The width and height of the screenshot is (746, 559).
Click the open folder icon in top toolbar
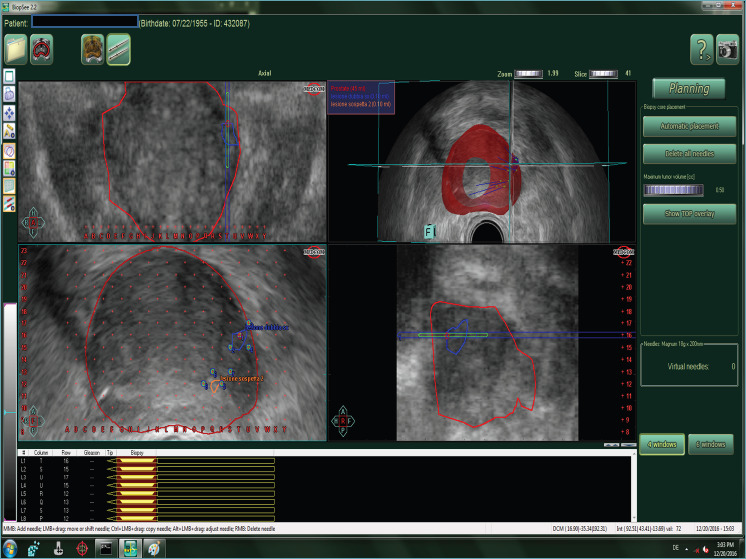coord(15,48)
